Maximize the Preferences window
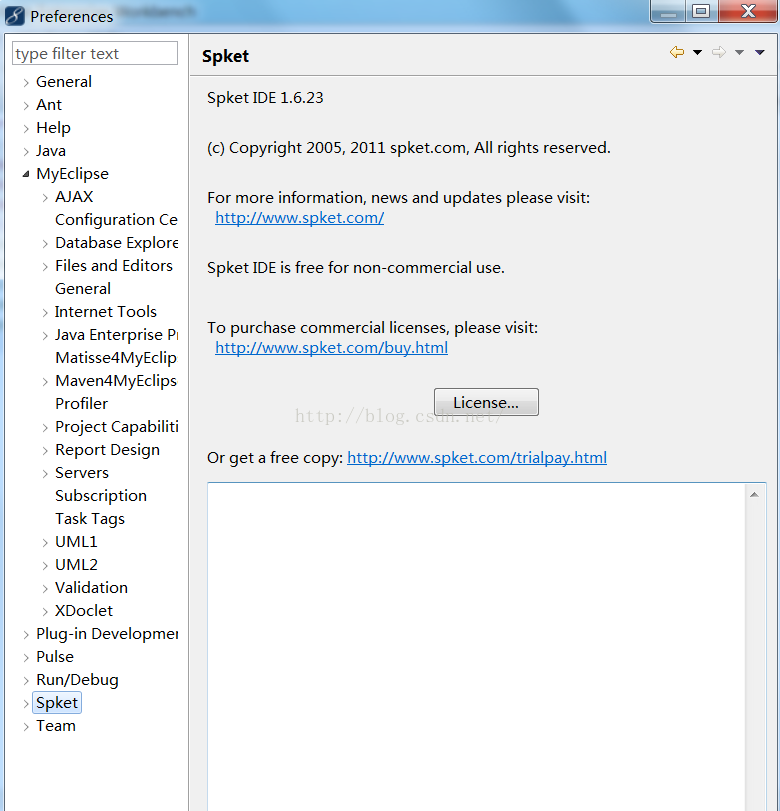This screenshot has width=780, height=811. click(701, 11)
